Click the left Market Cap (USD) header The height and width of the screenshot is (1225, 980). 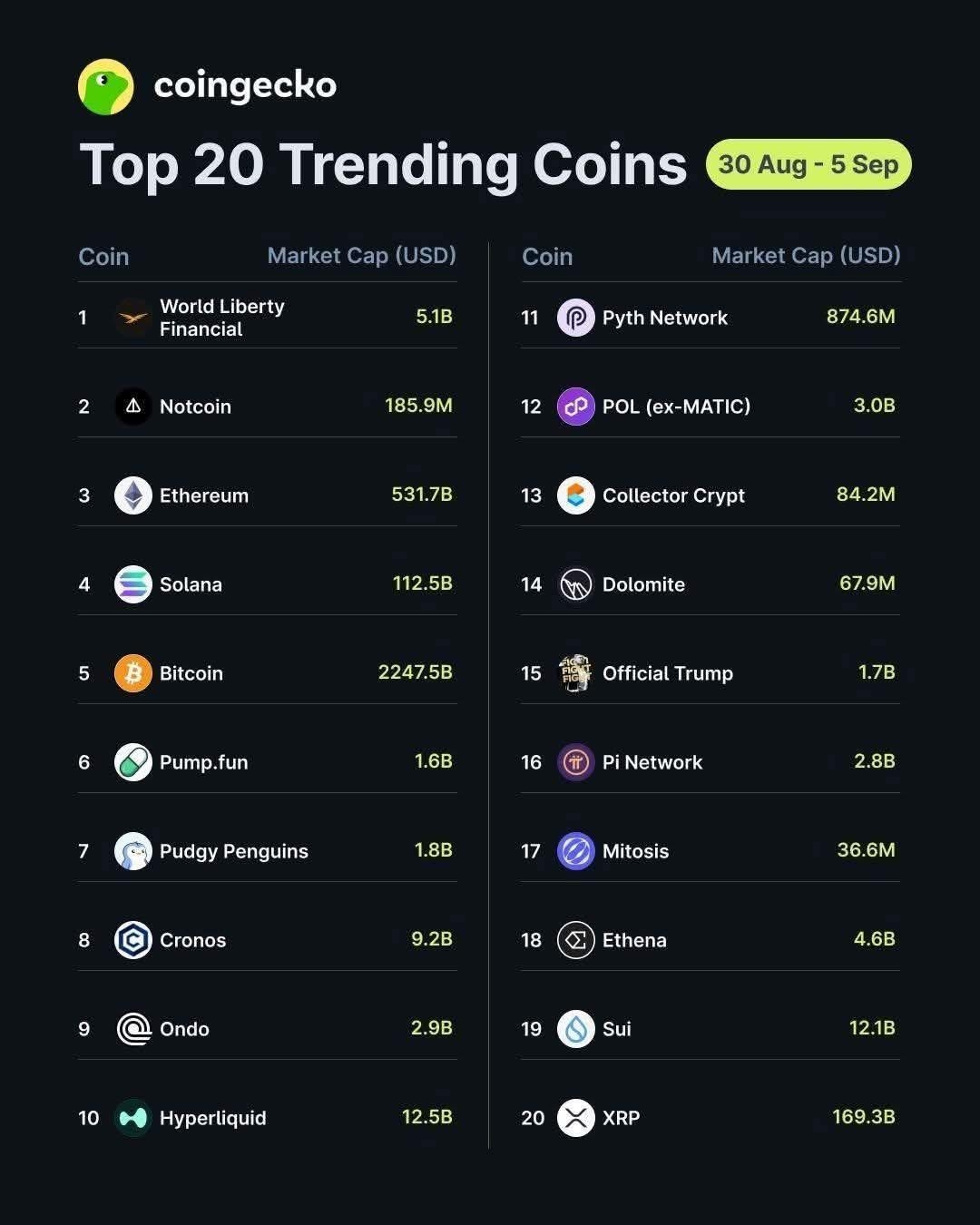pos(361,256)
